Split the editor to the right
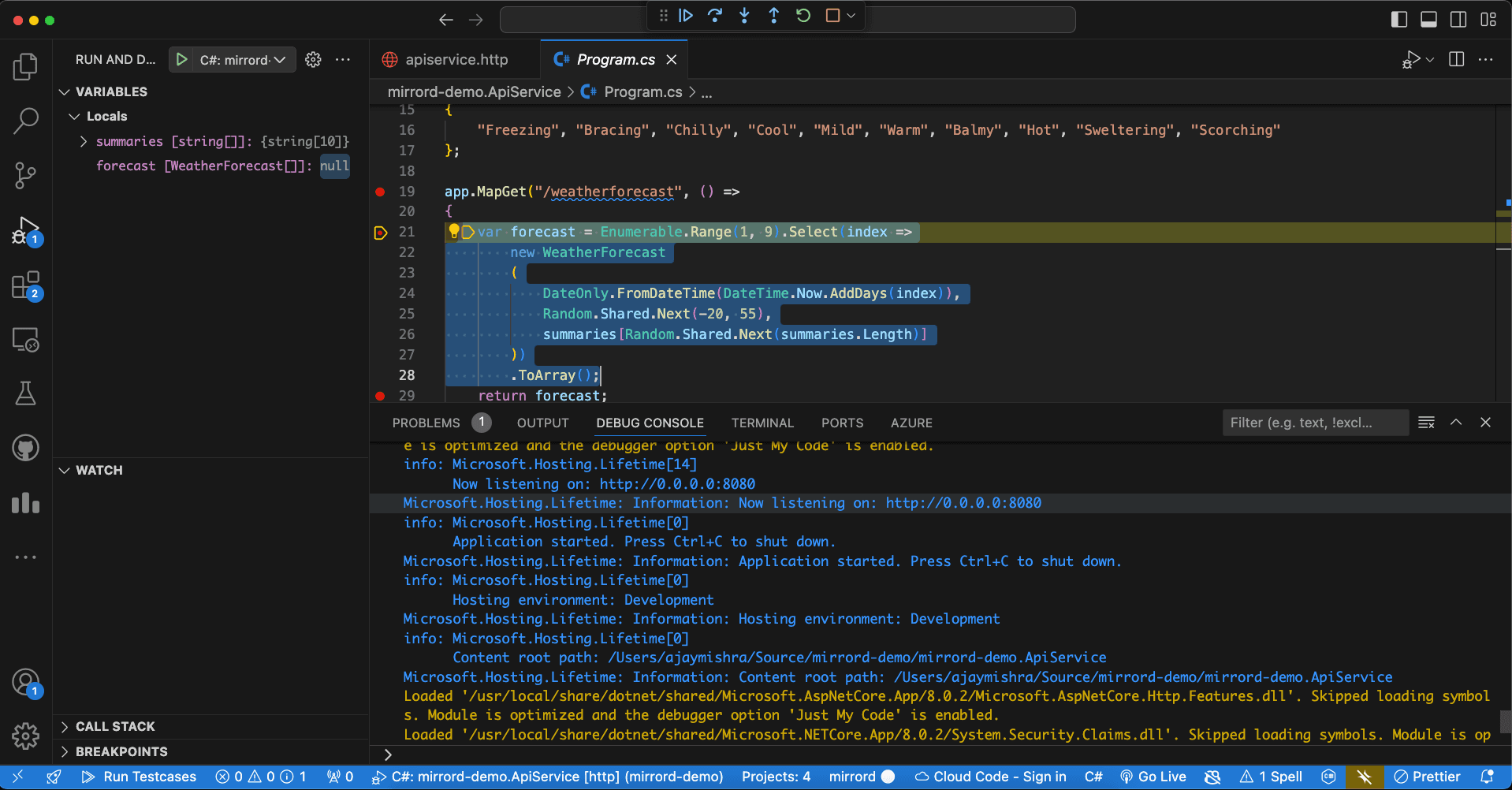 click(1457, 60)
